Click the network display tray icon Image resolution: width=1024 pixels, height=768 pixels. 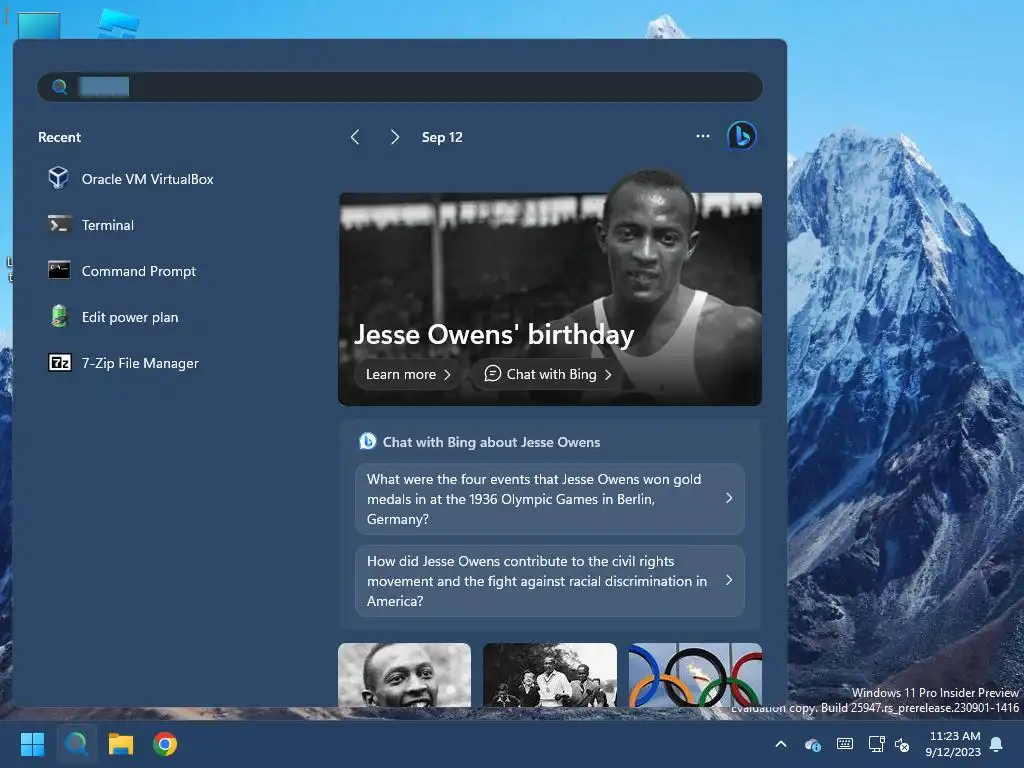[x=876, y=744]
